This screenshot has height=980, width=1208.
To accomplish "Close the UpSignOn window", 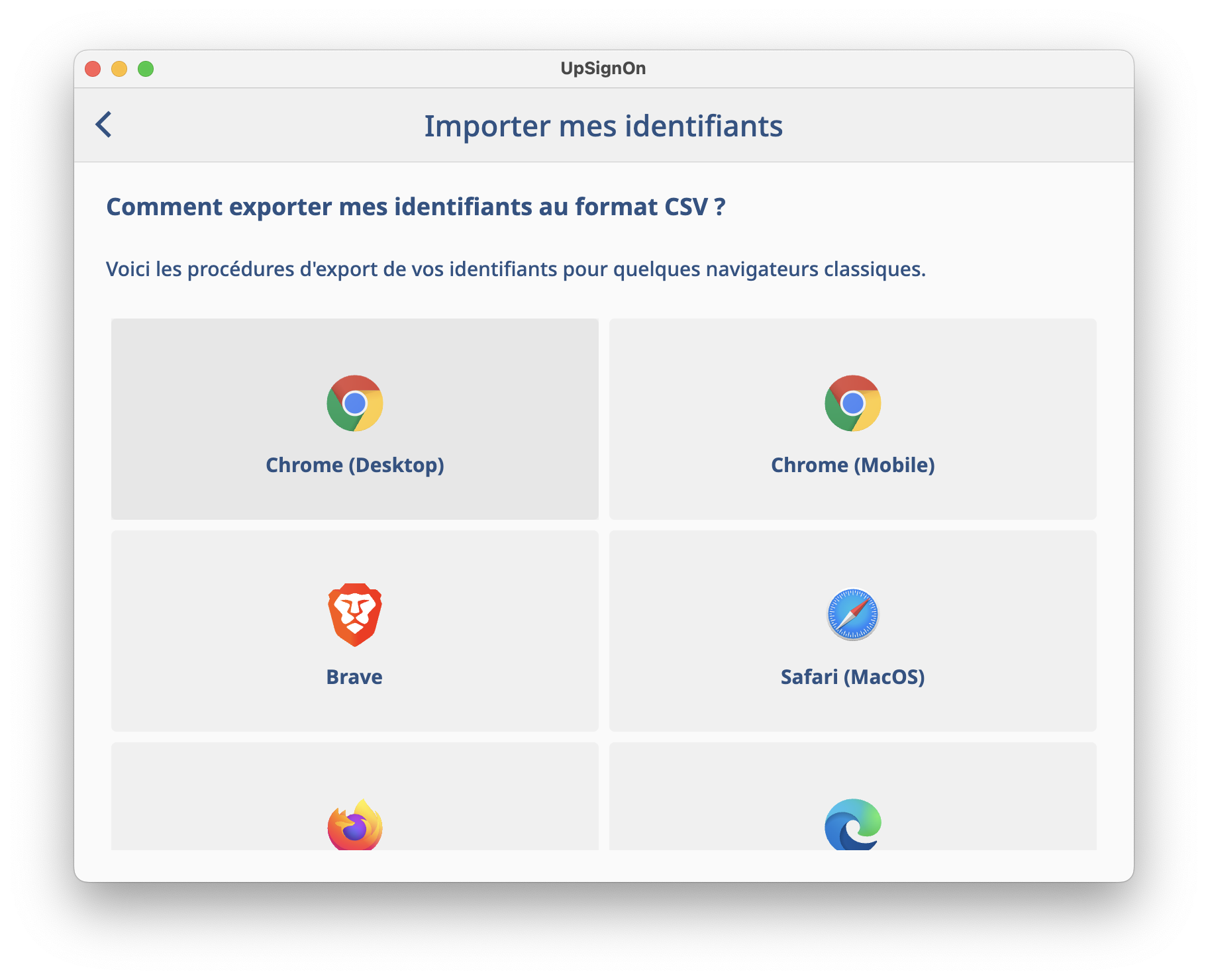I will (93, 69).
